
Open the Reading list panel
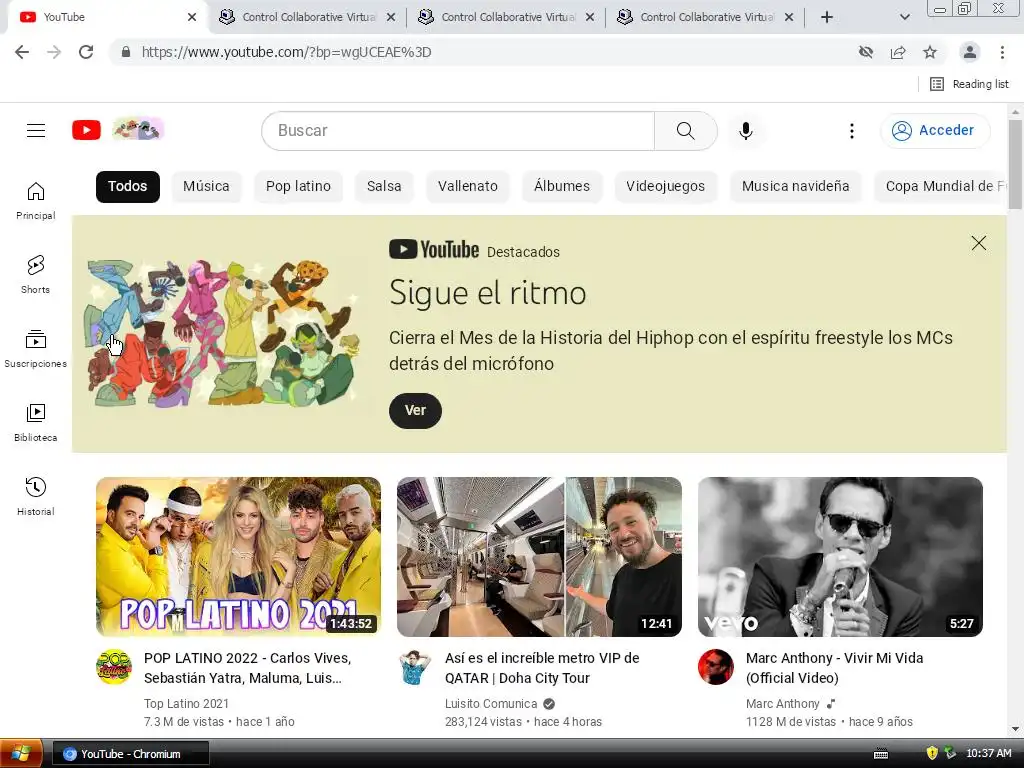click(969, 84)
